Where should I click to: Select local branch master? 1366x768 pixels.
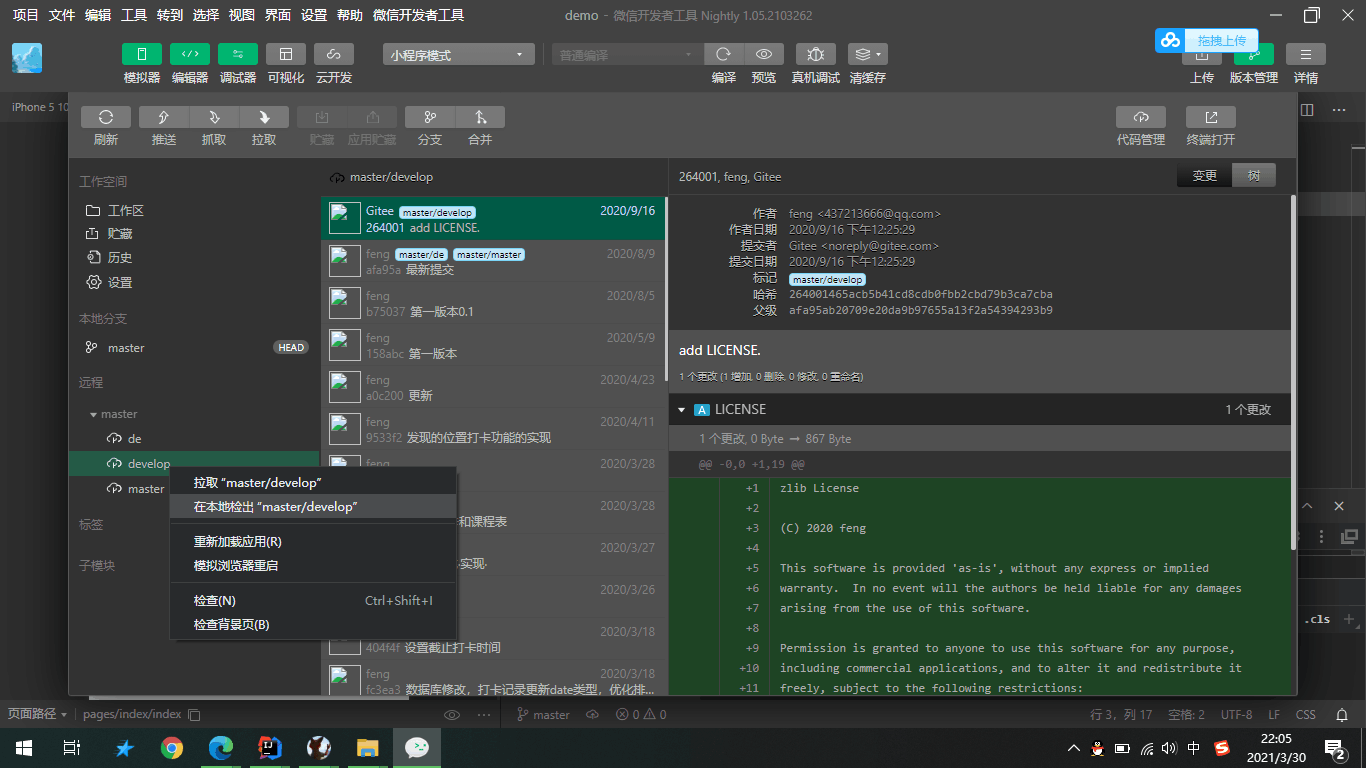click(194, 347)
